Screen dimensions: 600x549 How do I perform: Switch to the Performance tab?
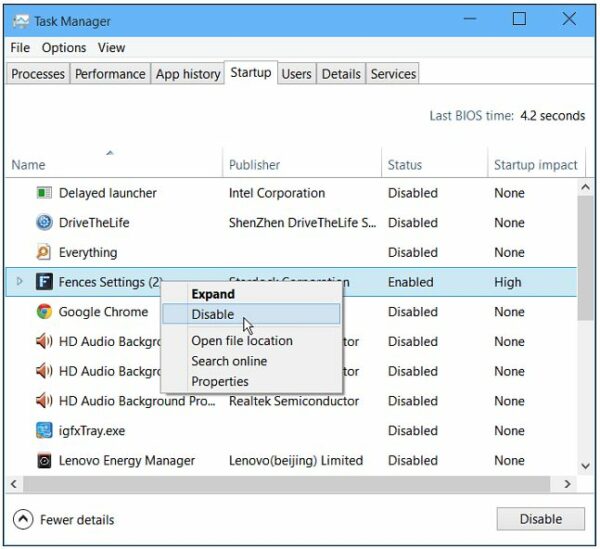point(110,74)
